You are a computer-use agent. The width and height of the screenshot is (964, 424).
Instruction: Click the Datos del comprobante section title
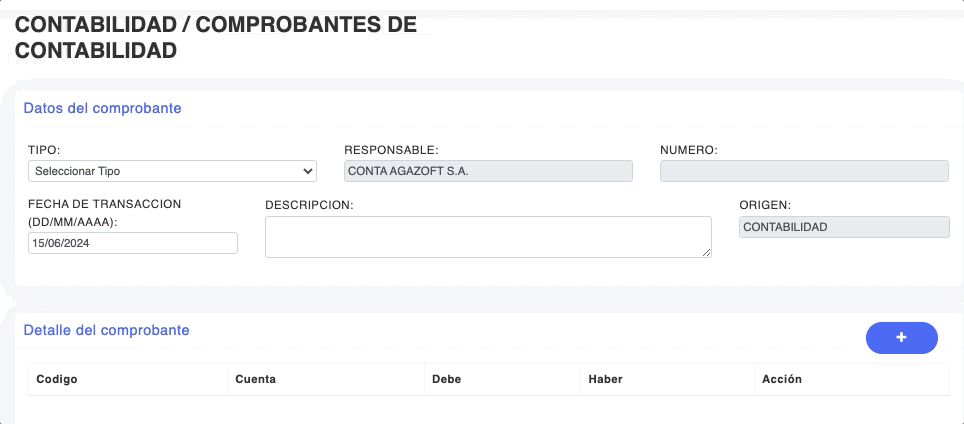[102, 108]
